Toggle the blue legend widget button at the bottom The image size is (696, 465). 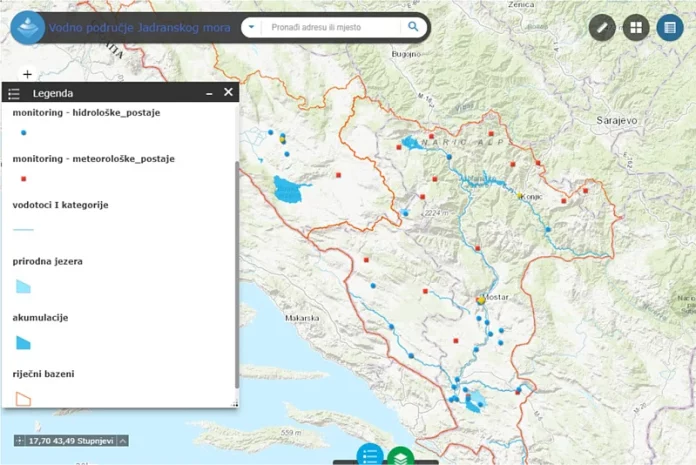click(370, 456)
